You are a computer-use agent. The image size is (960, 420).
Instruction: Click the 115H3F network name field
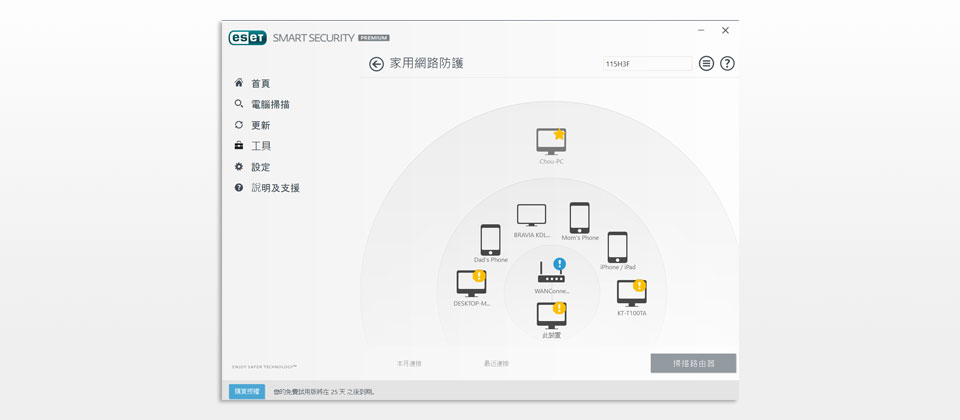point(648,64)
